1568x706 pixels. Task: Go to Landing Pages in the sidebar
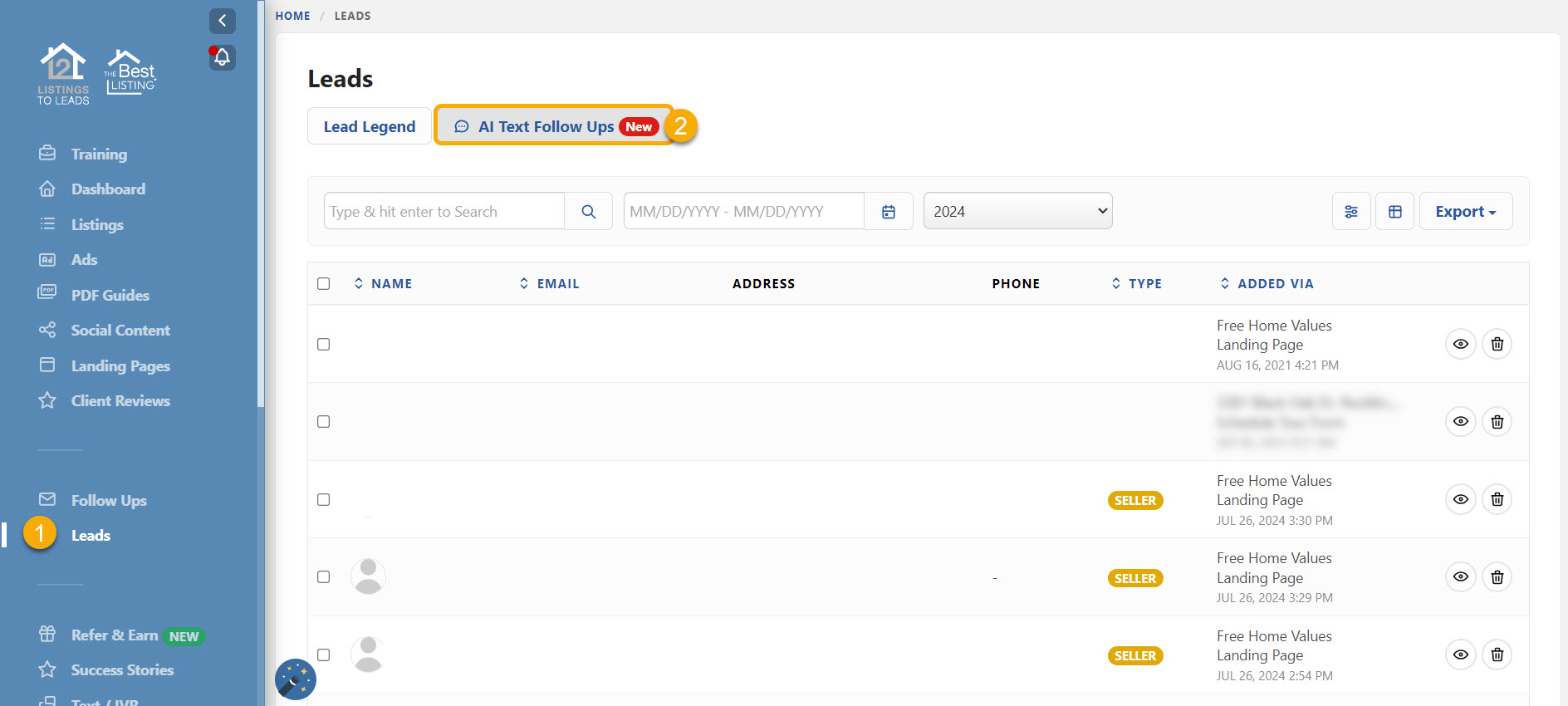click(120, 366)
